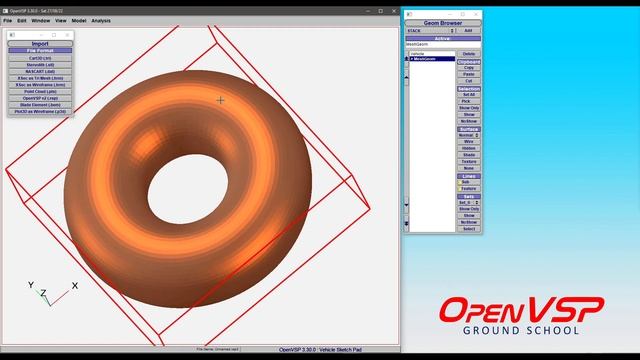This screenshot has width=640, height=360.
Task: Open the Model menu
Action: [x=79, y=20]
